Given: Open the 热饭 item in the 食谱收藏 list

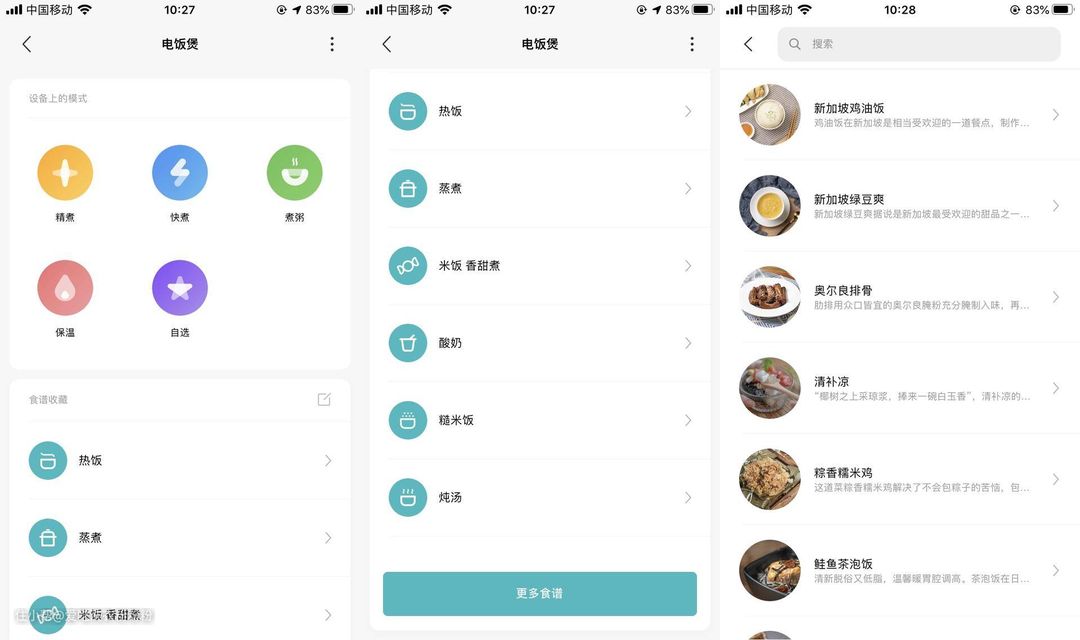Looking at the screenshot, I should [x=180, y=460].
